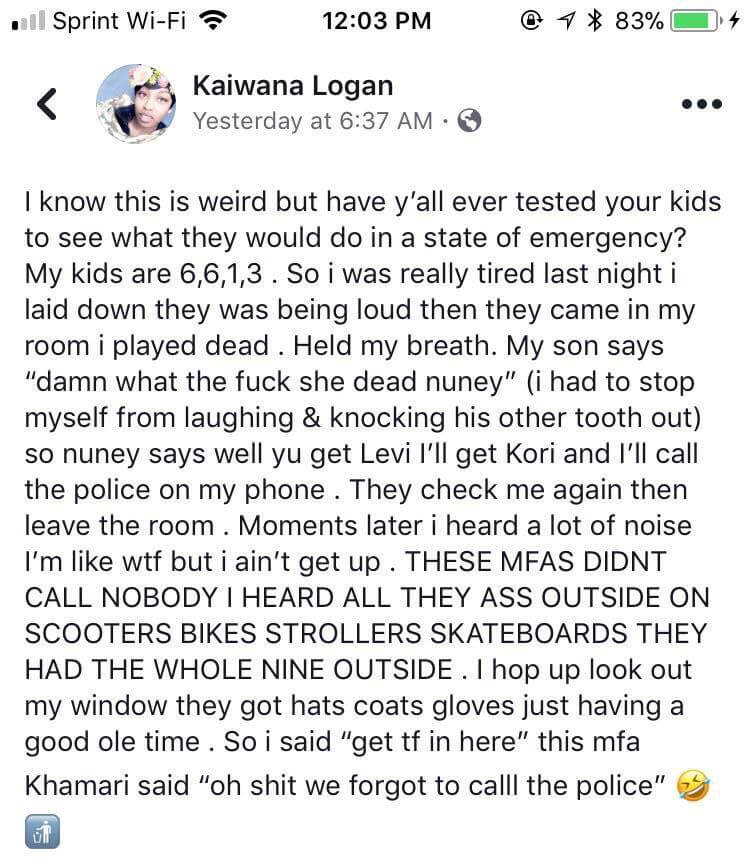Tap the 12:03 PM clock
750x868 pixels.
(378, 19)
